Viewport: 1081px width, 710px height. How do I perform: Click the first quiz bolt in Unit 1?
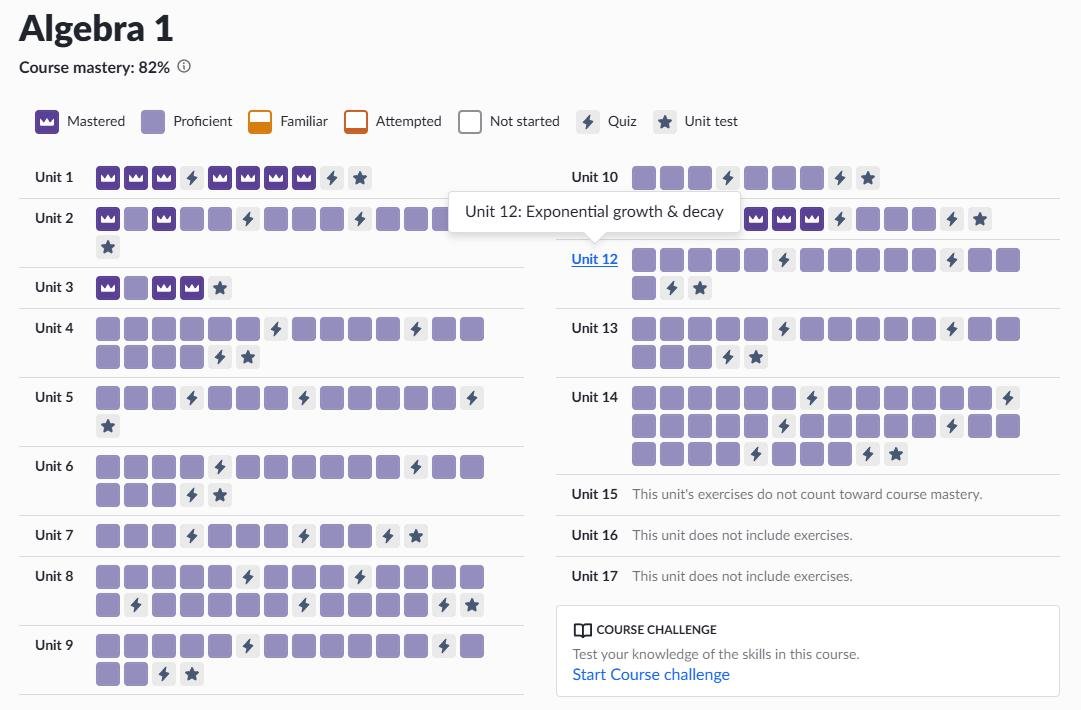(192, 178)
